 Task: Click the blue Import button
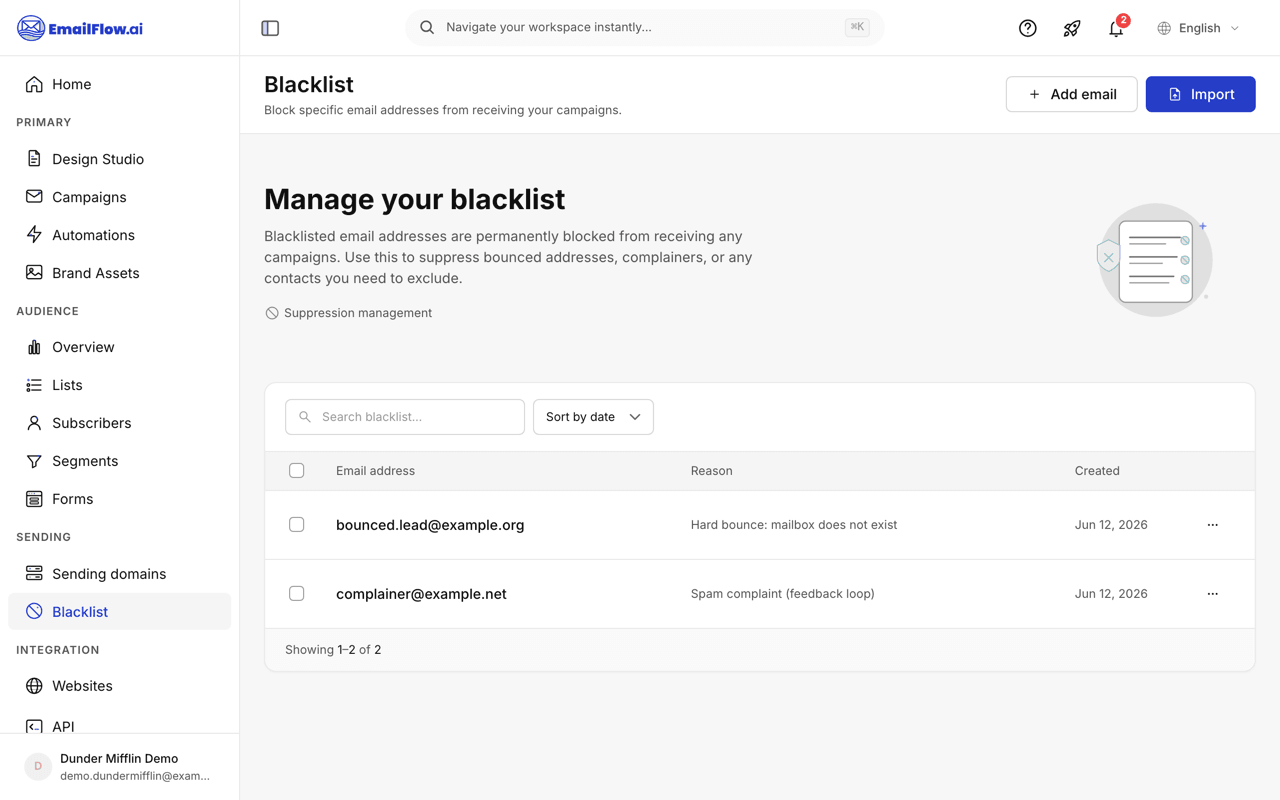point(1200,94)
